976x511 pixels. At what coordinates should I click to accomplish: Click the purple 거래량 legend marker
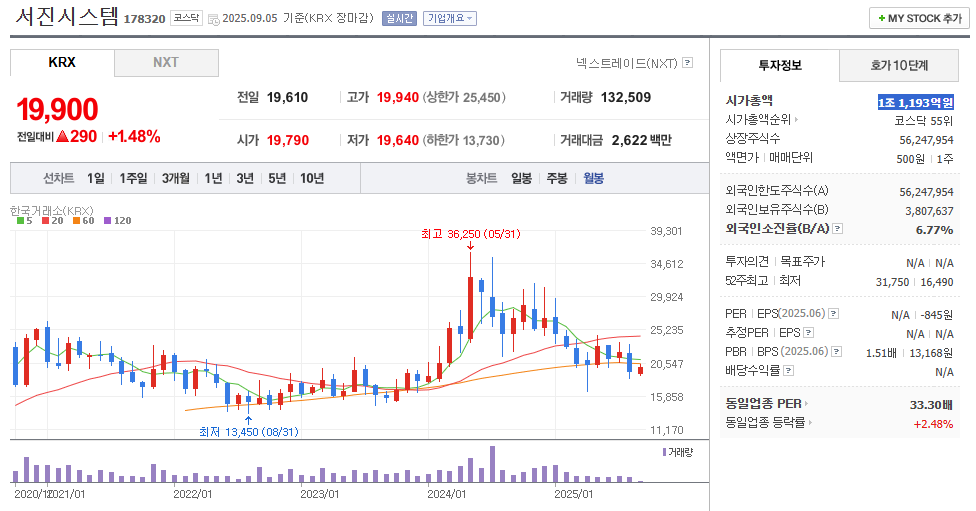click(664, 452)
